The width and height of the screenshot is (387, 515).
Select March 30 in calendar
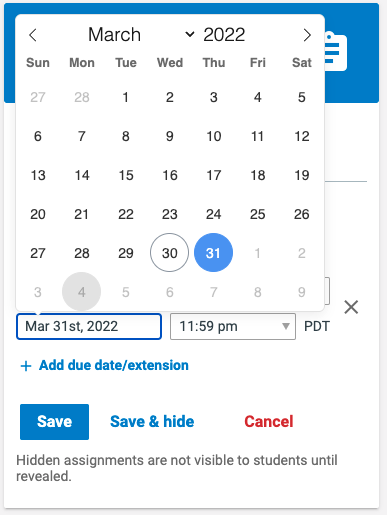click(169, 252)
